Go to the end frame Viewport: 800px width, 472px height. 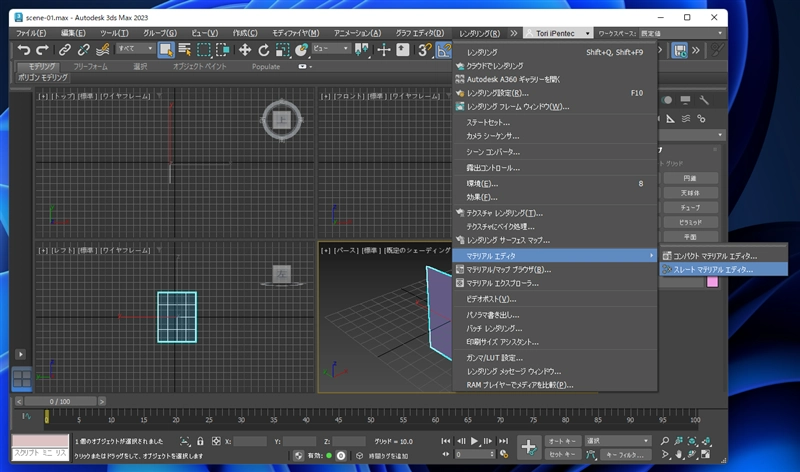504,441
